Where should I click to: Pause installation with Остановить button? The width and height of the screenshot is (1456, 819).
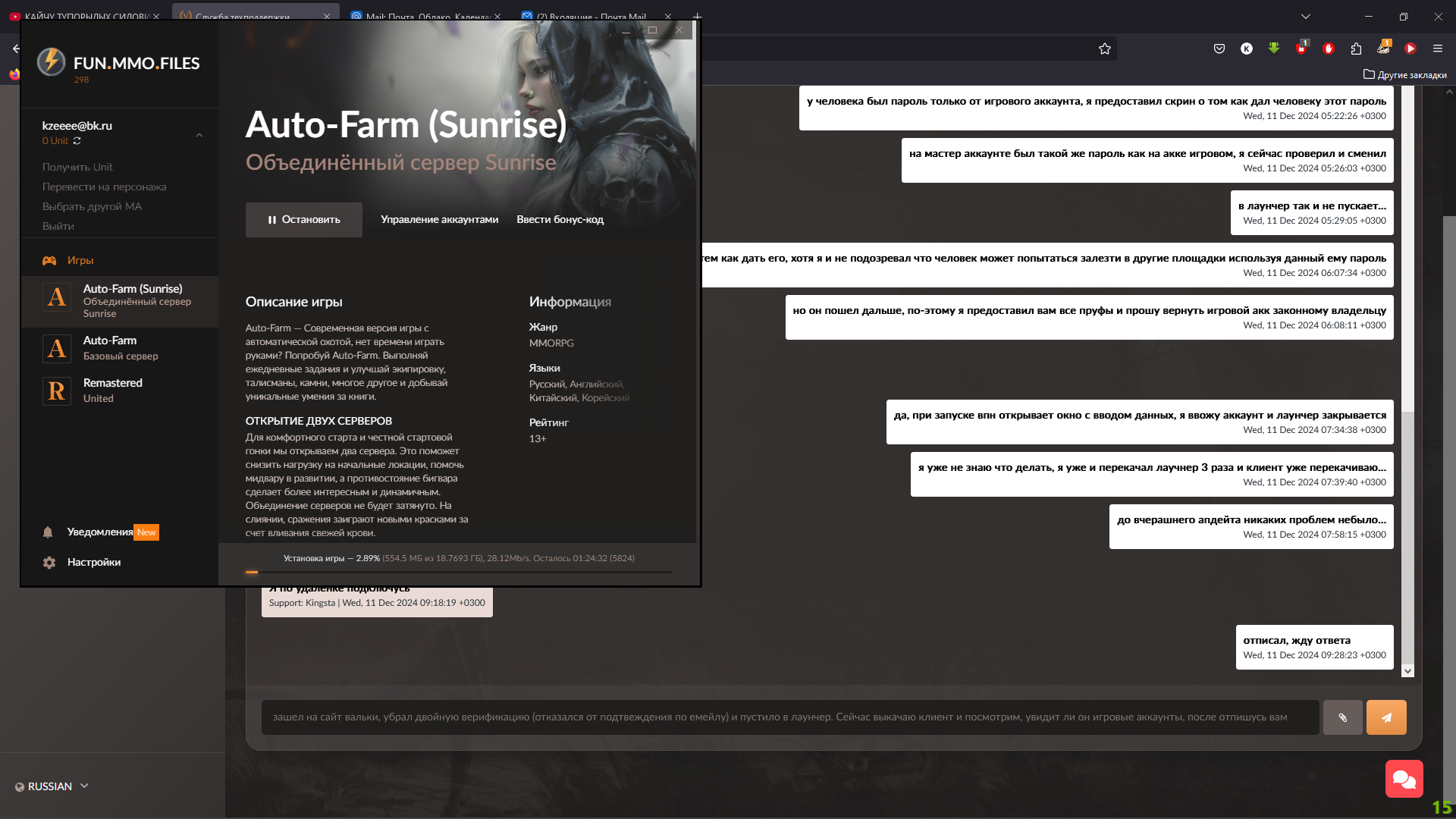[303, 220]
